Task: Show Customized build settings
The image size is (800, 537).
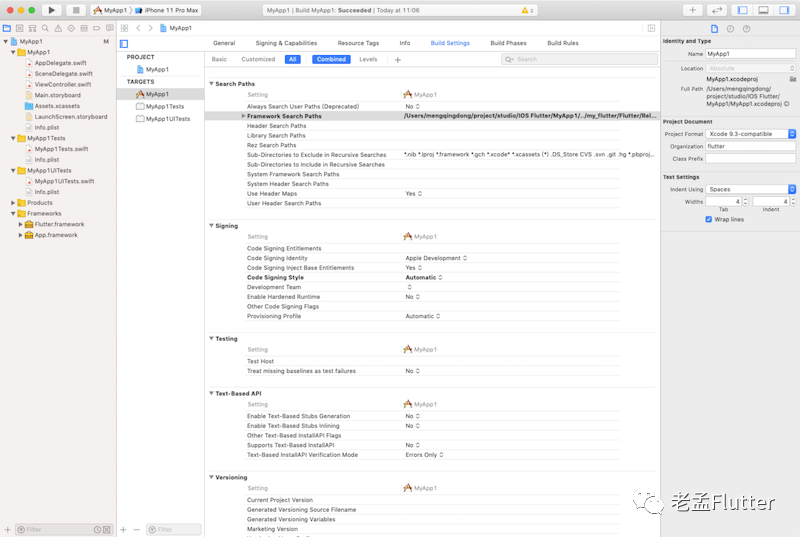Action: click(x=258, y=59)
